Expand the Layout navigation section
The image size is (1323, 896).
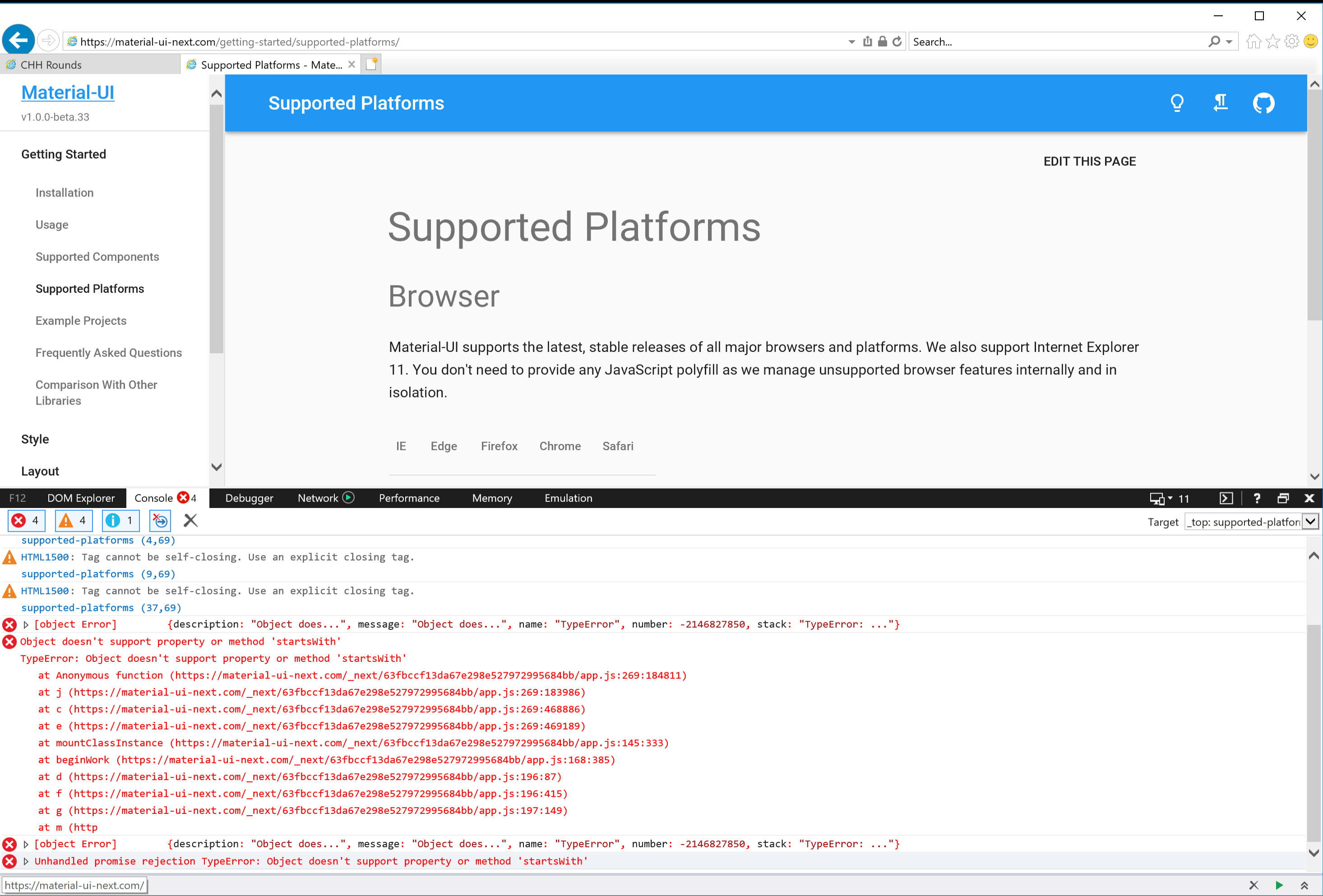point(40,471)
